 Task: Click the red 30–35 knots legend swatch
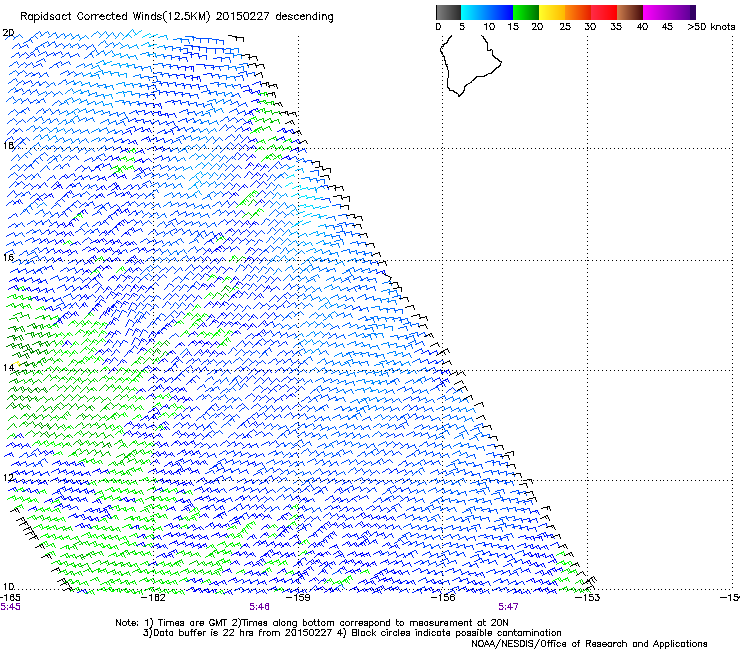604,12
